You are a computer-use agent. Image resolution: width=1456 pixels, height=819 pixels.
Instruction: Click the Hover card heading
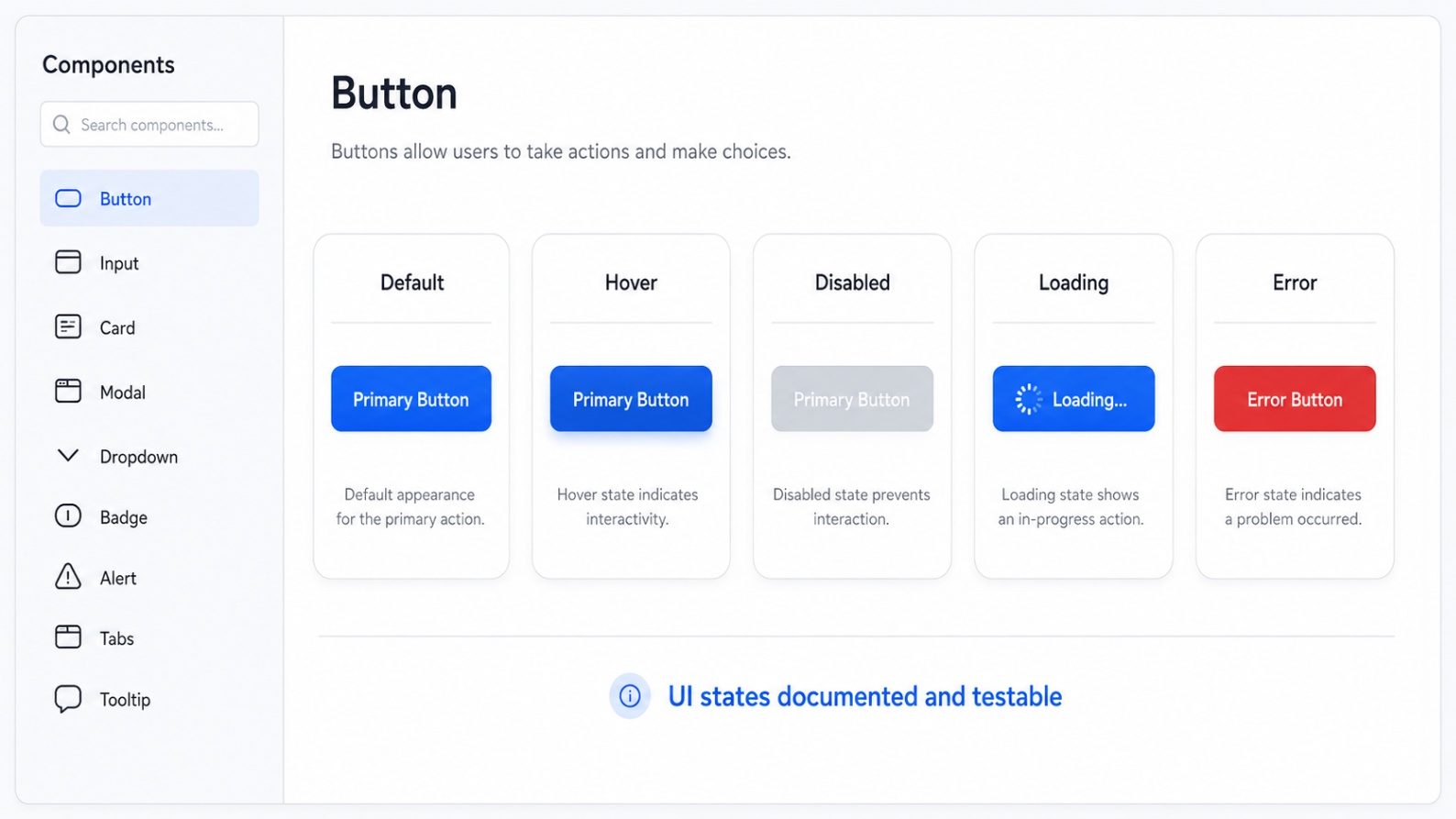(x=631, y=282)
